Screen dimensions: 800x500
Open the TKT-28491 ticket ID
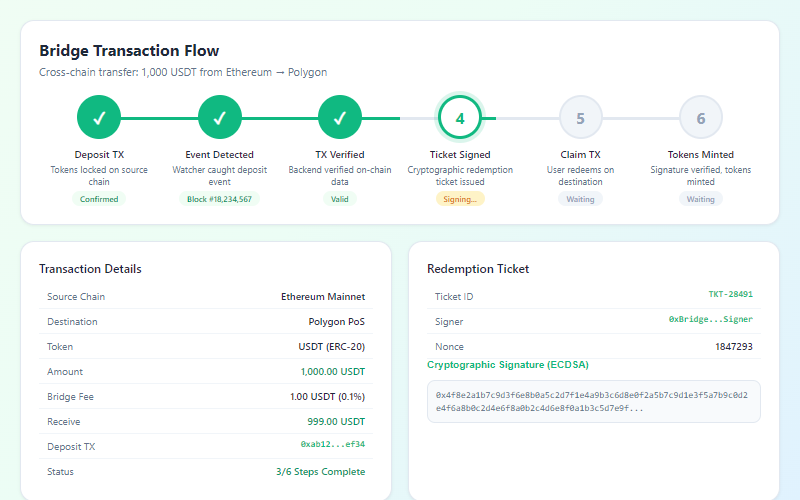pyautogui.click(x=730, y=294)
